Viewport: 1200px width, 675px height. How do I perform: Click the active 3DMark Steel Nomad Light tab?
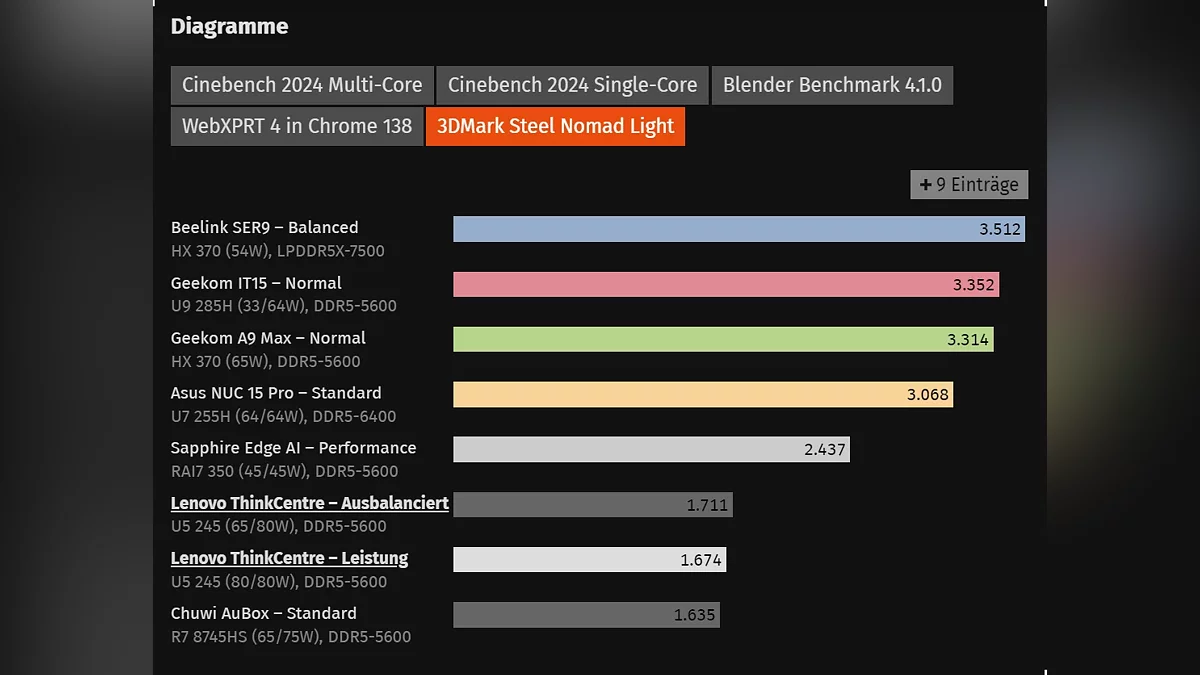555,127
